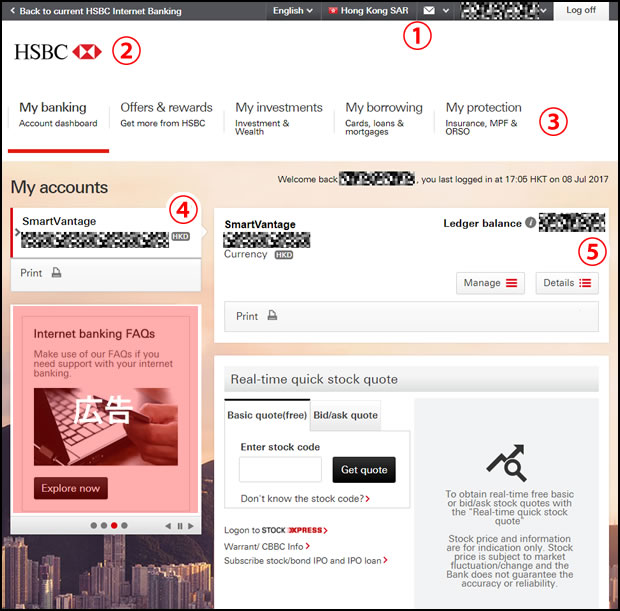This screenshot has height=611, width=620.
Task: Open Logon to Stock Xpress link
Action: pyautogui.click(x=276, y=530)
